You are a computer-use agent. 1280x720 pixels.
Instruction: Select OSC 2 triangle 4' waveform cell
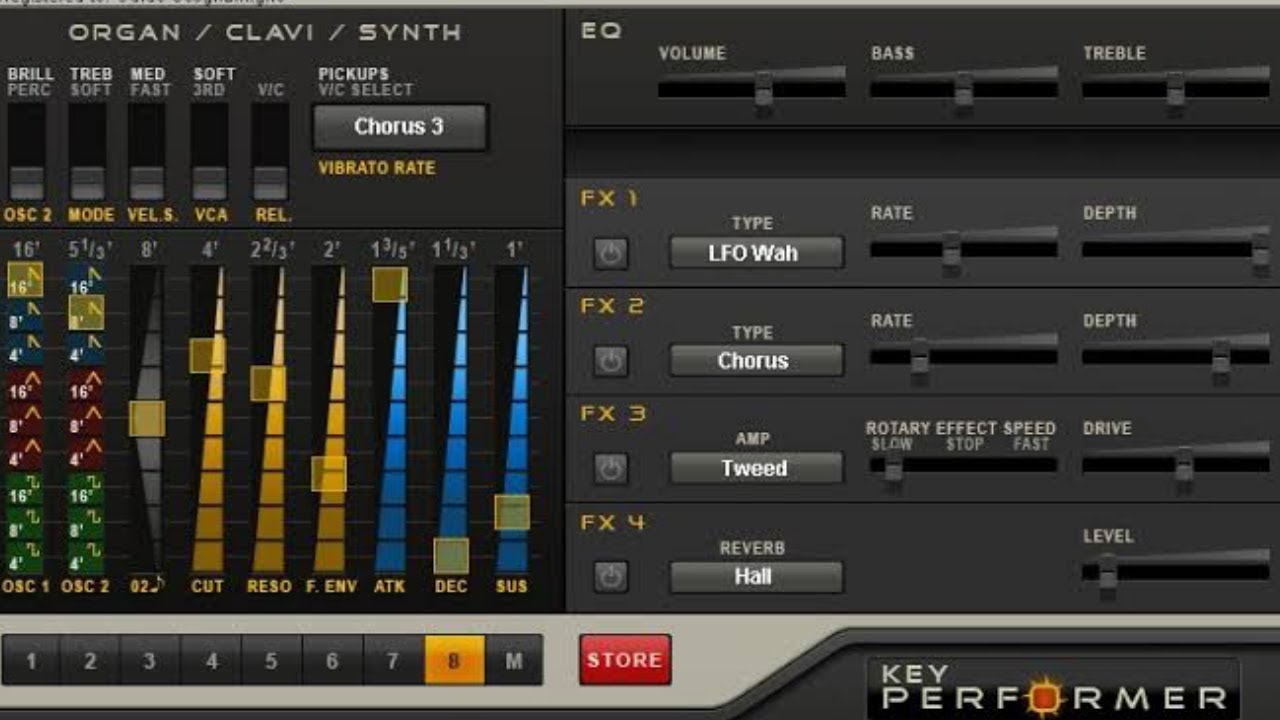(x=86, y=453)
